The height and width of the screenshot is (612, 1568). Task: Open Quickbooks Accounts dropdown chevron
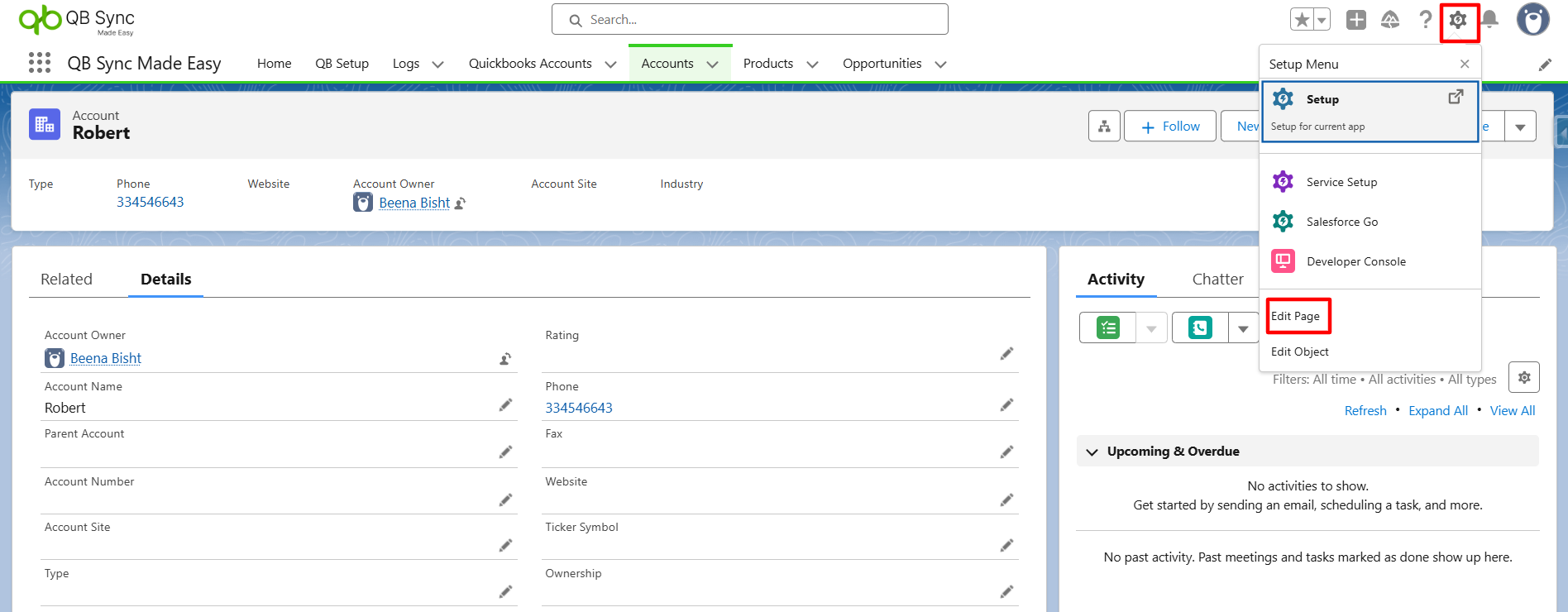pyautogui.click(x=610, y=65)
